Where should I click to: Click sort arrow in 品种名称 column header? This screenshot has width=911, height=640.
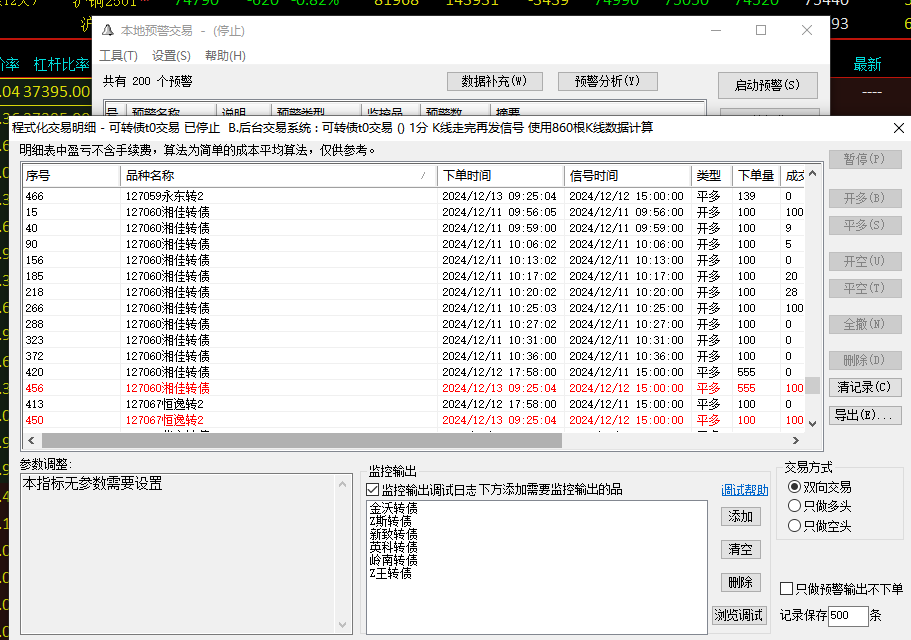pyautogui.click(x=423, y=175)
